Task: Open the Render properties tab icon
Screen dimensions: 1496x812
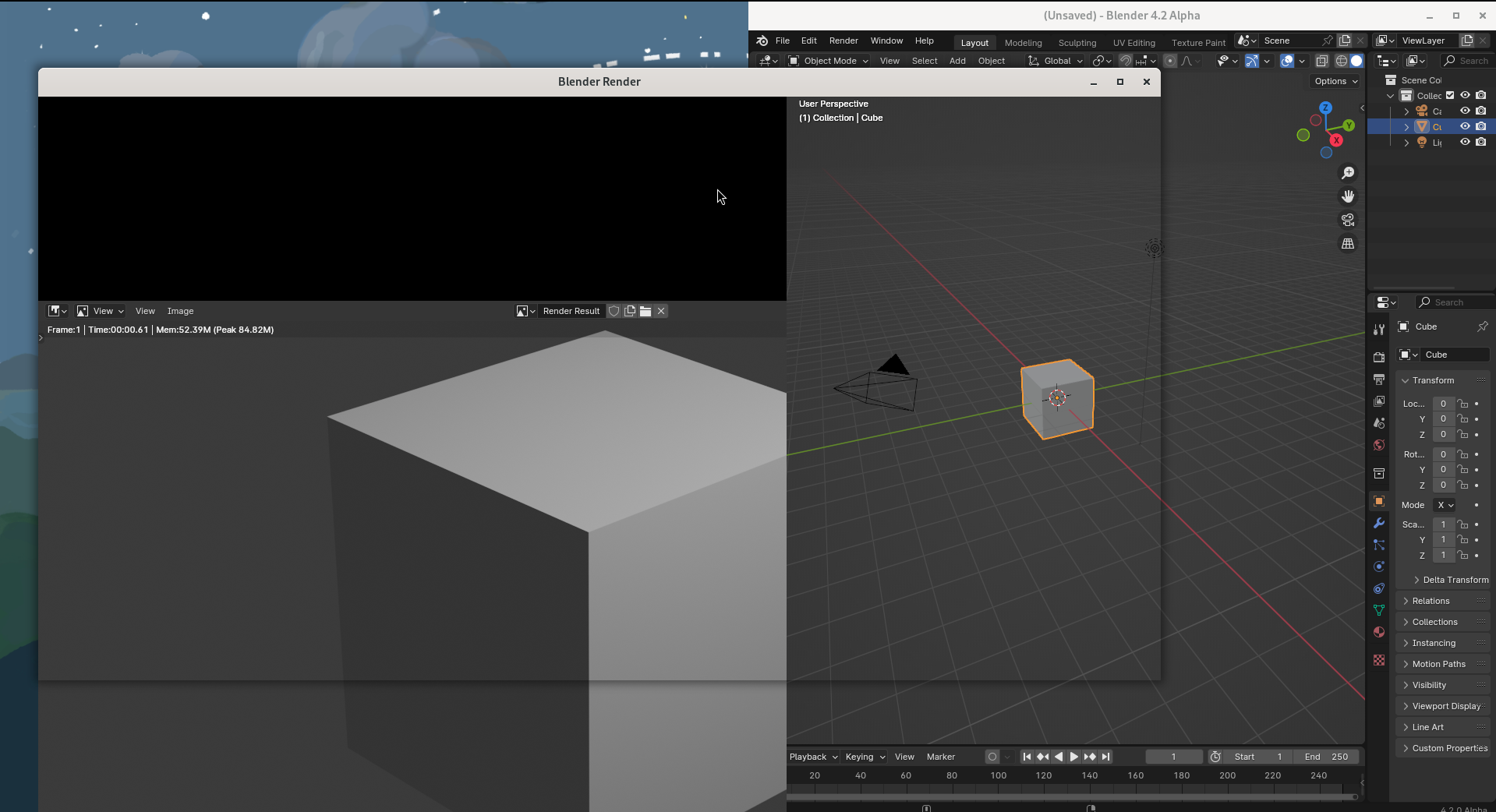Action: 1379,357
